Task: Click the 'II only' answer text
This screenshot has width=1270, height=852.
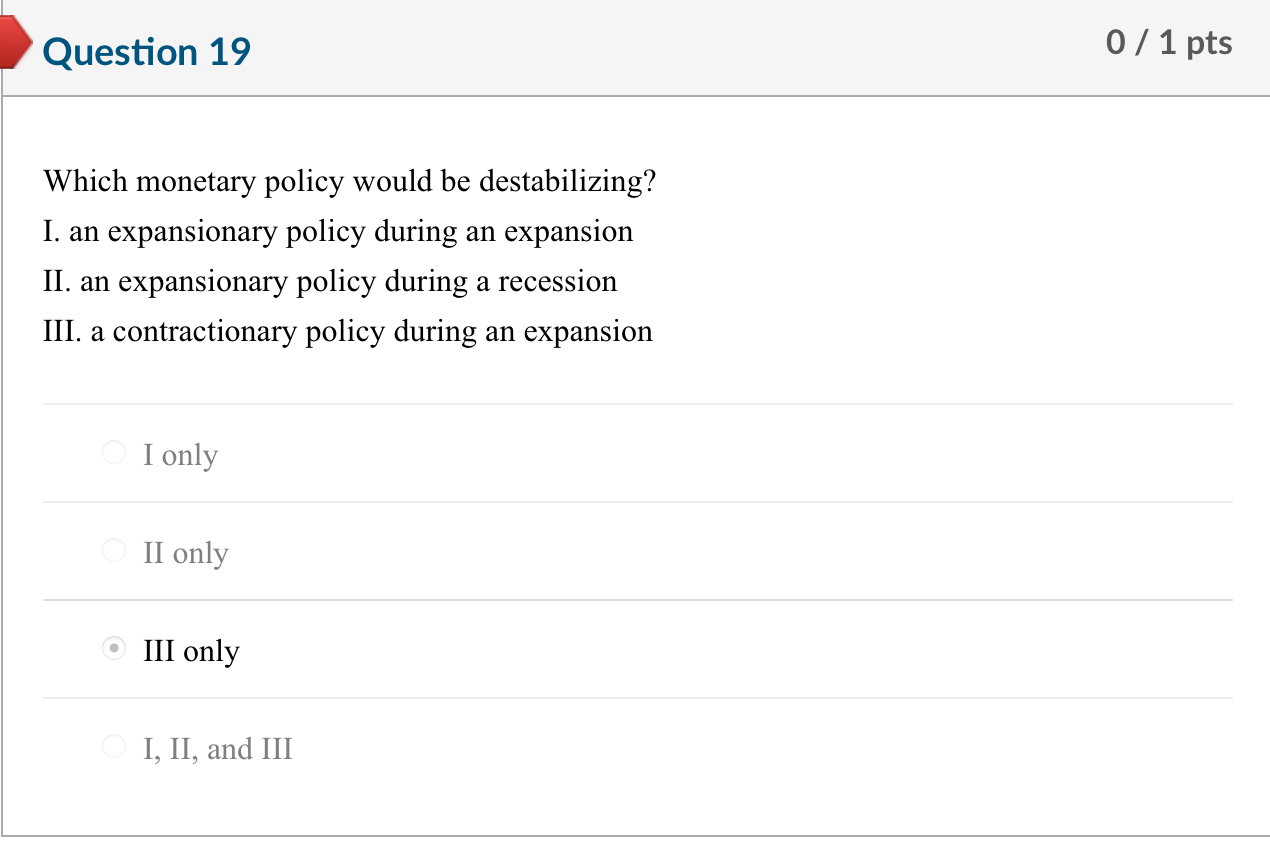Action: (x=187, y=552)
